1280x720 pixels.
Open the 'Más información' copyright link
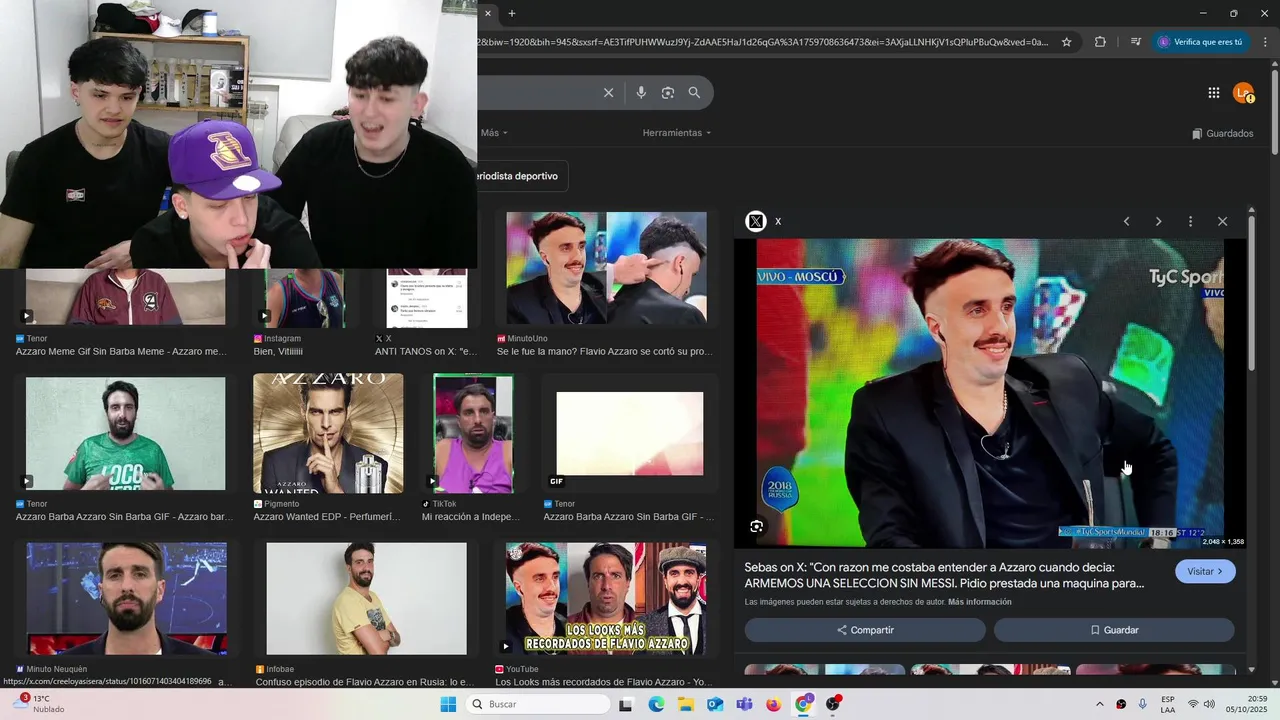point(980,602)
